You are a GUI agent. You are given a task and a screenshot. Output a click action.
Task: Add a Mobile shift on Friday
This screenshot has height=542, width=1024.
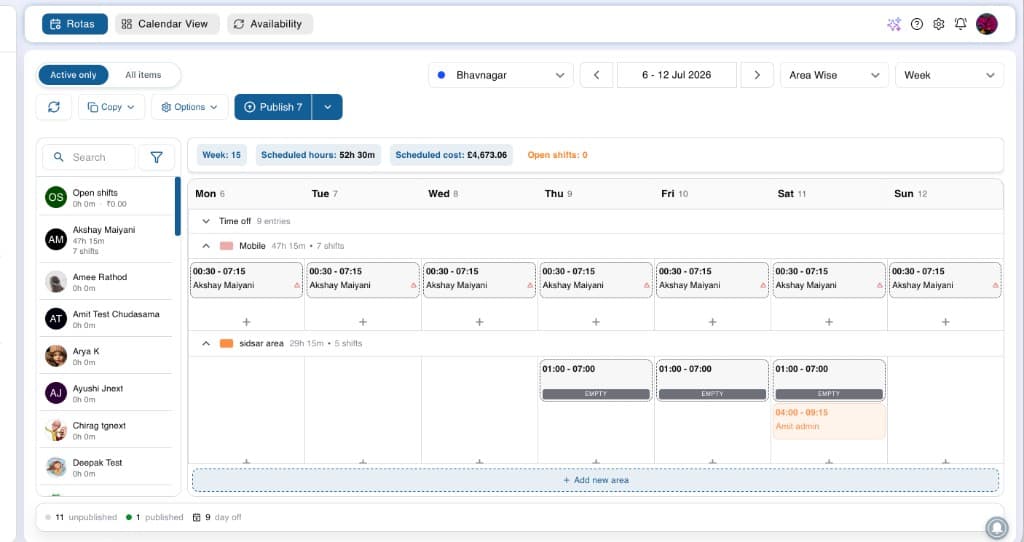tap(712, 322)
